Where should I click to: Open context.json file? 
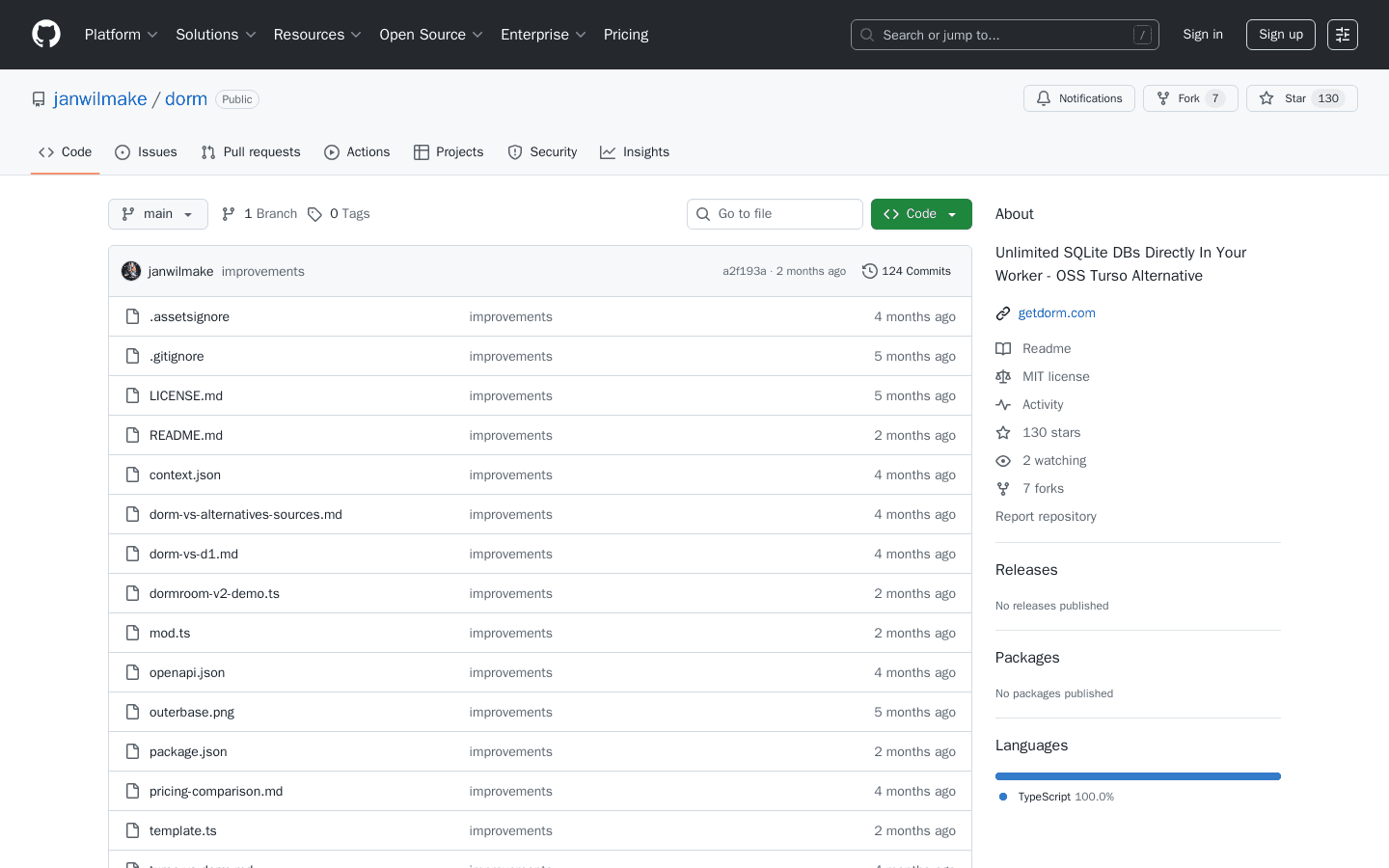[185, 475]
